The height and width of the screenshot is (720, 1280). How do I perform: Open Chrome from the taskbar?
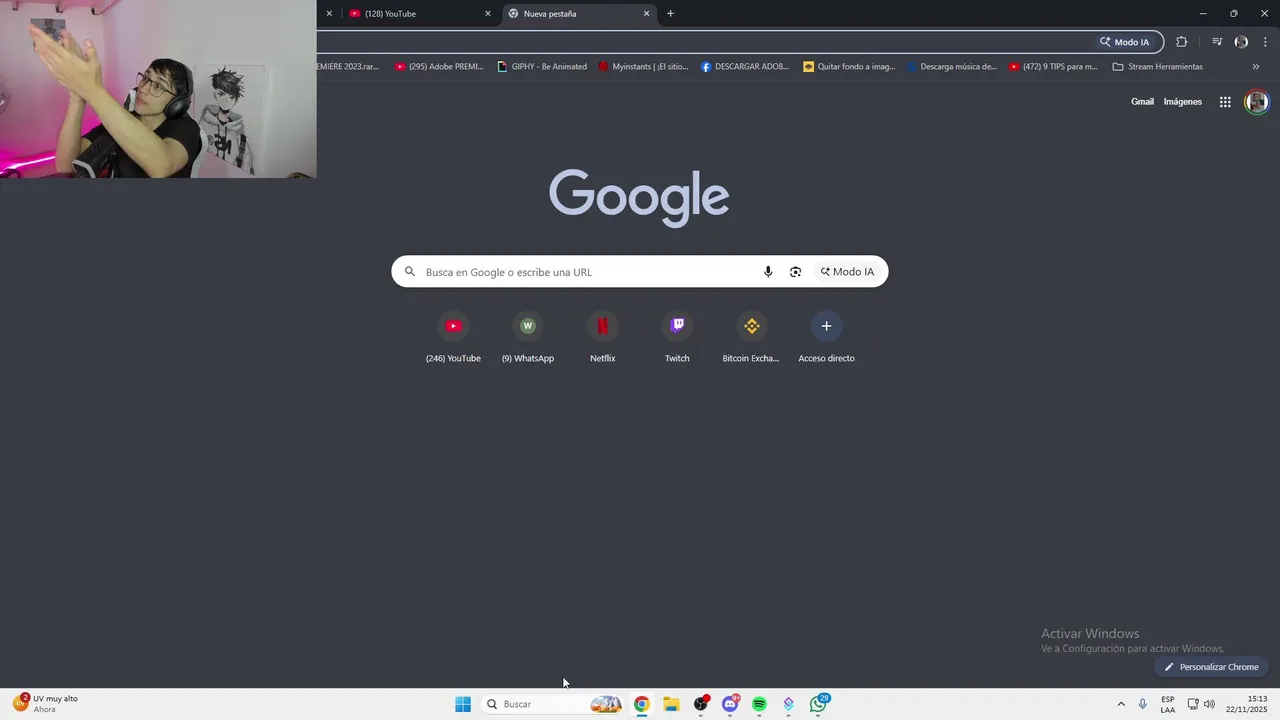coord(642,704)
